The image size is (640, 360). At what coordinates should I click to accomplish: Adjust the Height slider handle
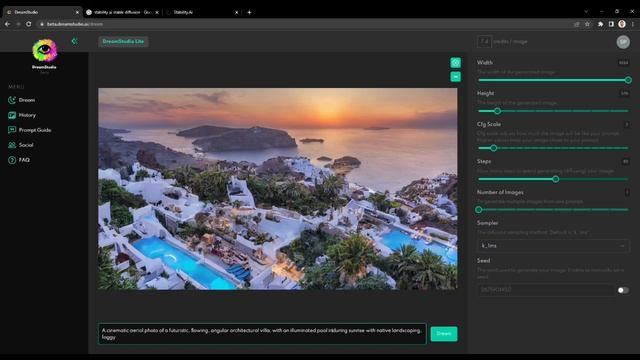497,111
